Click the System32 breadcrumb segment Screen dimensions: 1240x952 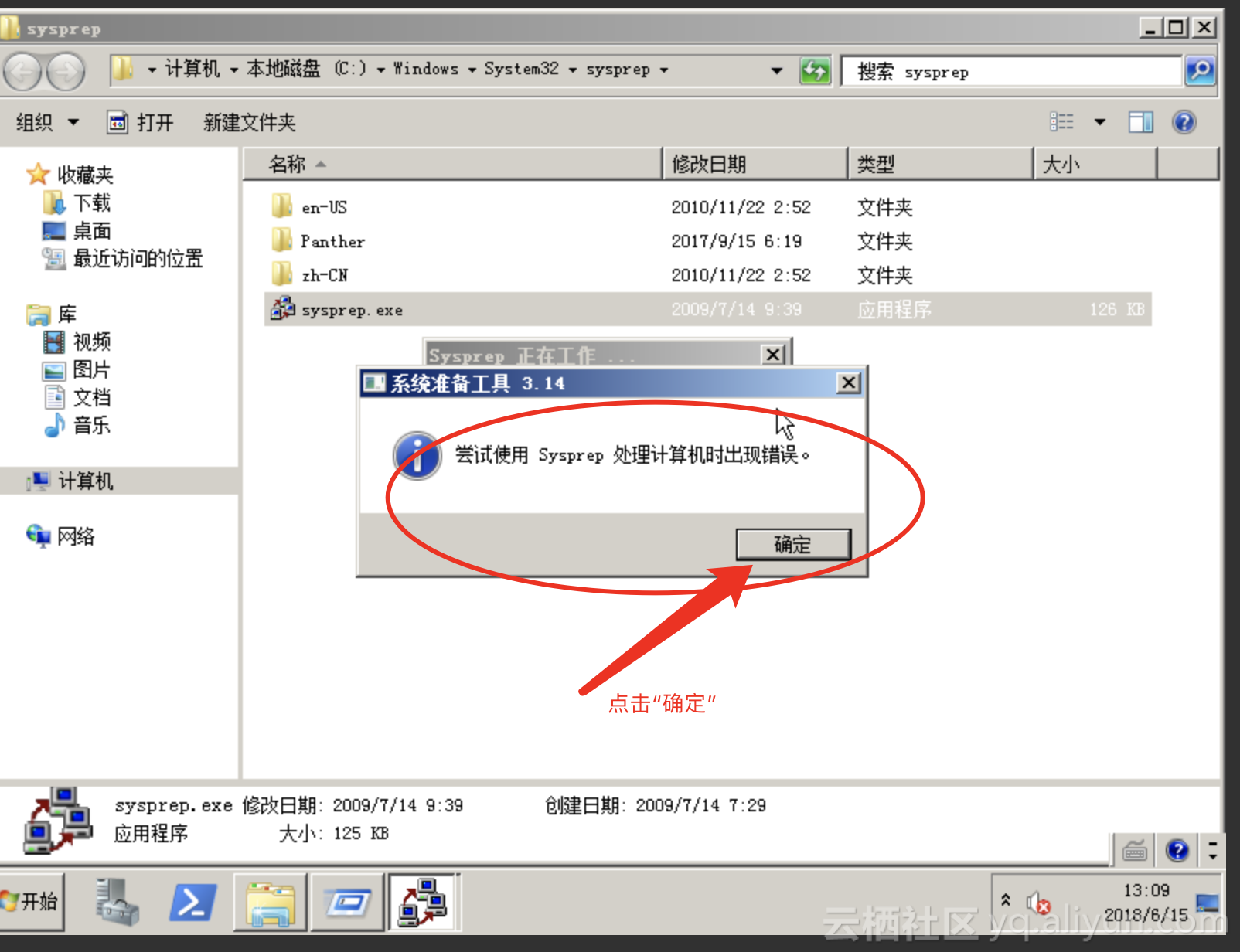pyautogui.click(x=521, y=69)
